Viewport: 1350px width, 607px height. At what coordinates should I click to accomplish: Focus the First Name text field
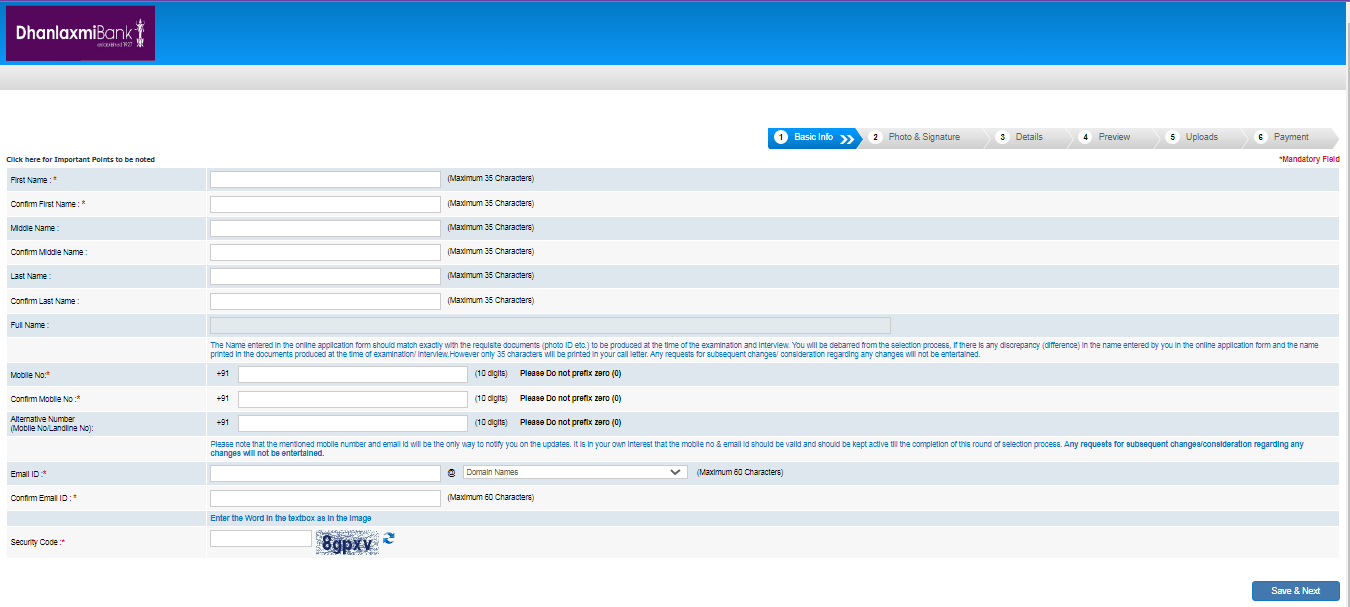325,179
